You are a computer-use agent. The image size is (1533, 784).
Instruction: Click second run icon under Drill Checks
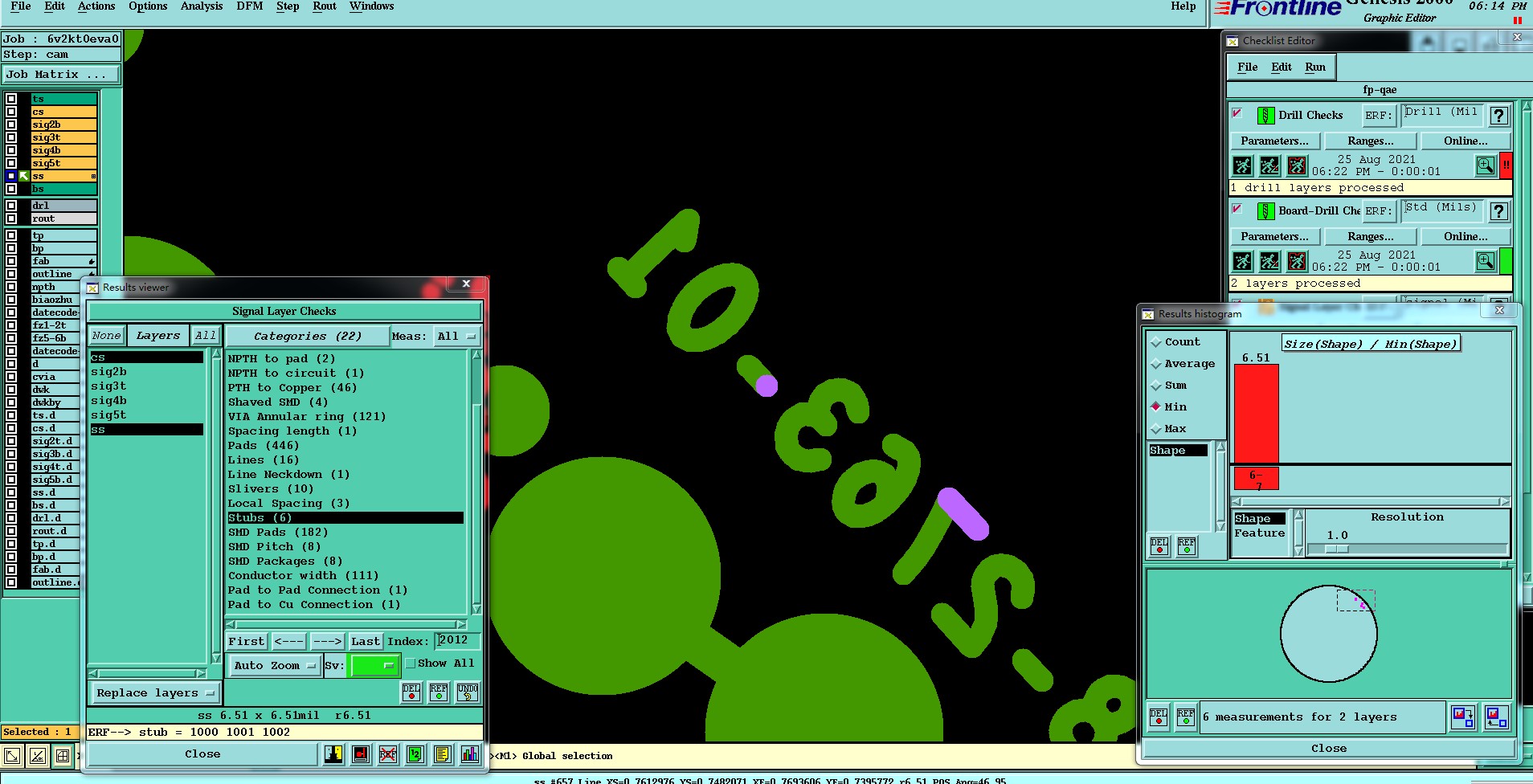(1269, 165)
